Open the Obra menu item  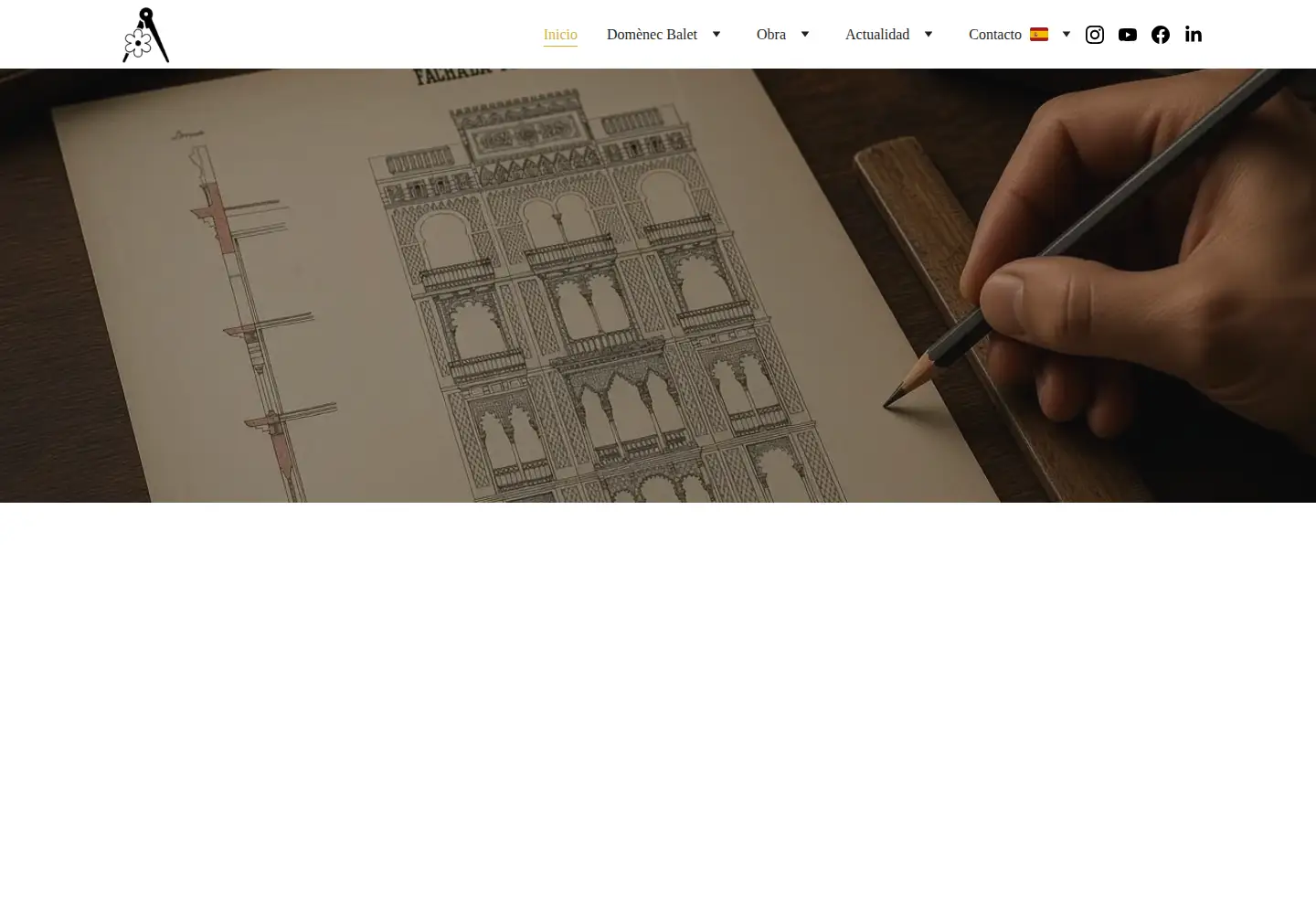(x=771, y=35)
